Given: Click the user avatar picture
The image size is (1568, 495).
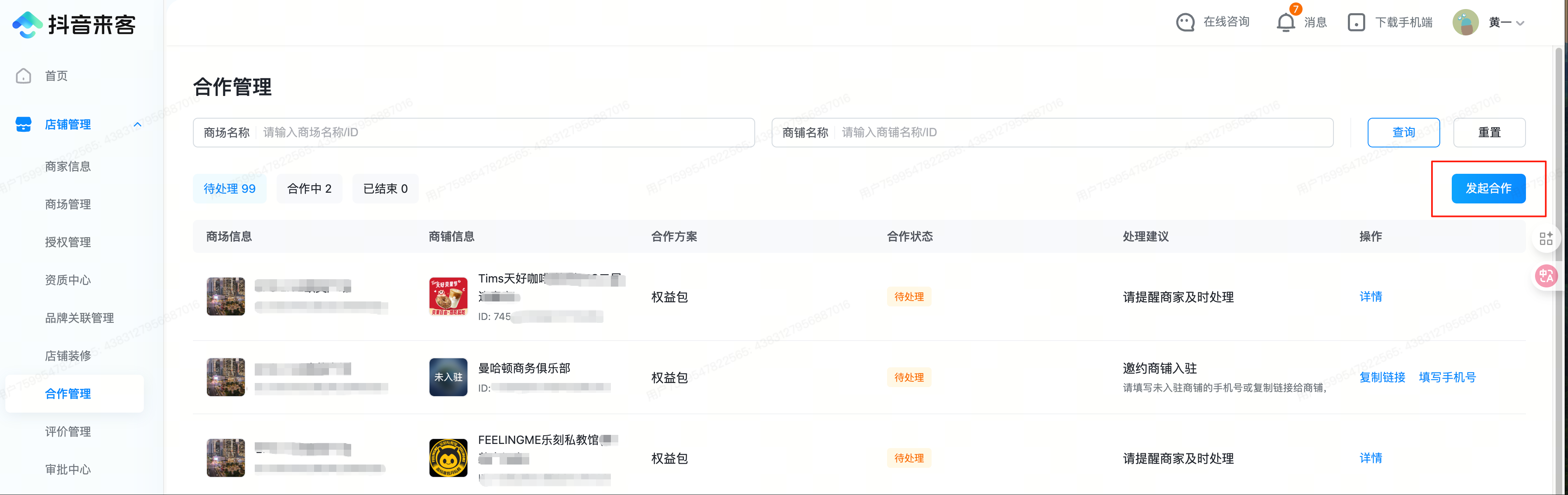Looking at the screenshot, I should [x=1465, y=23].
